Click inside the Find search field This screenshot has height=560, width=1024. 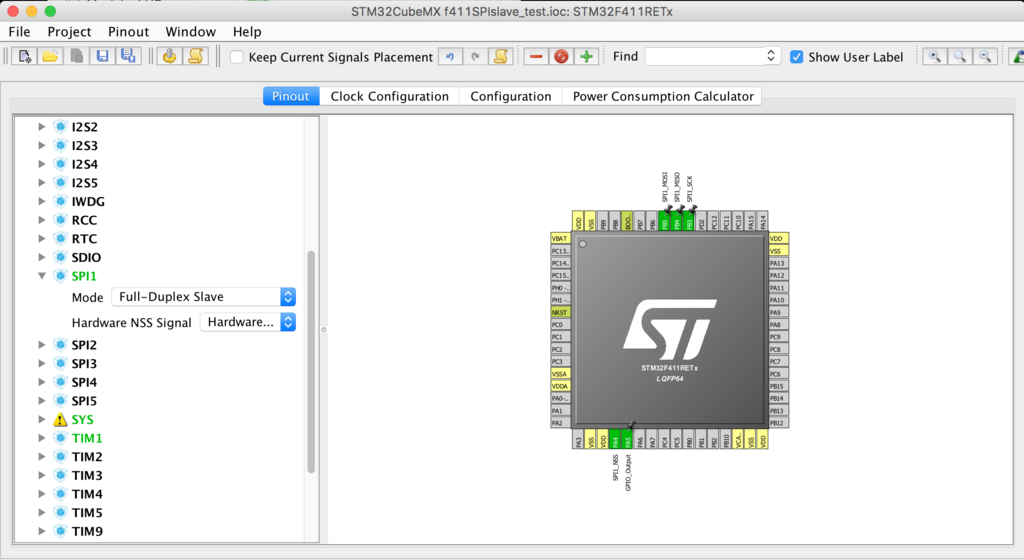pos(705,56)
